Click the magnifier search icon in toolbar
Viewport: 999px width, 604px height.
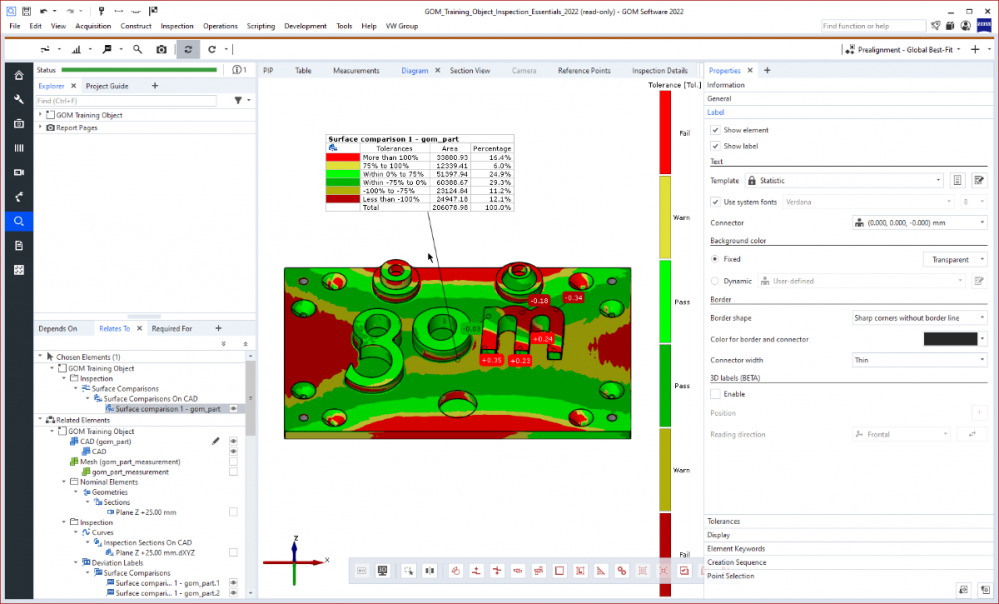point(137,49)
